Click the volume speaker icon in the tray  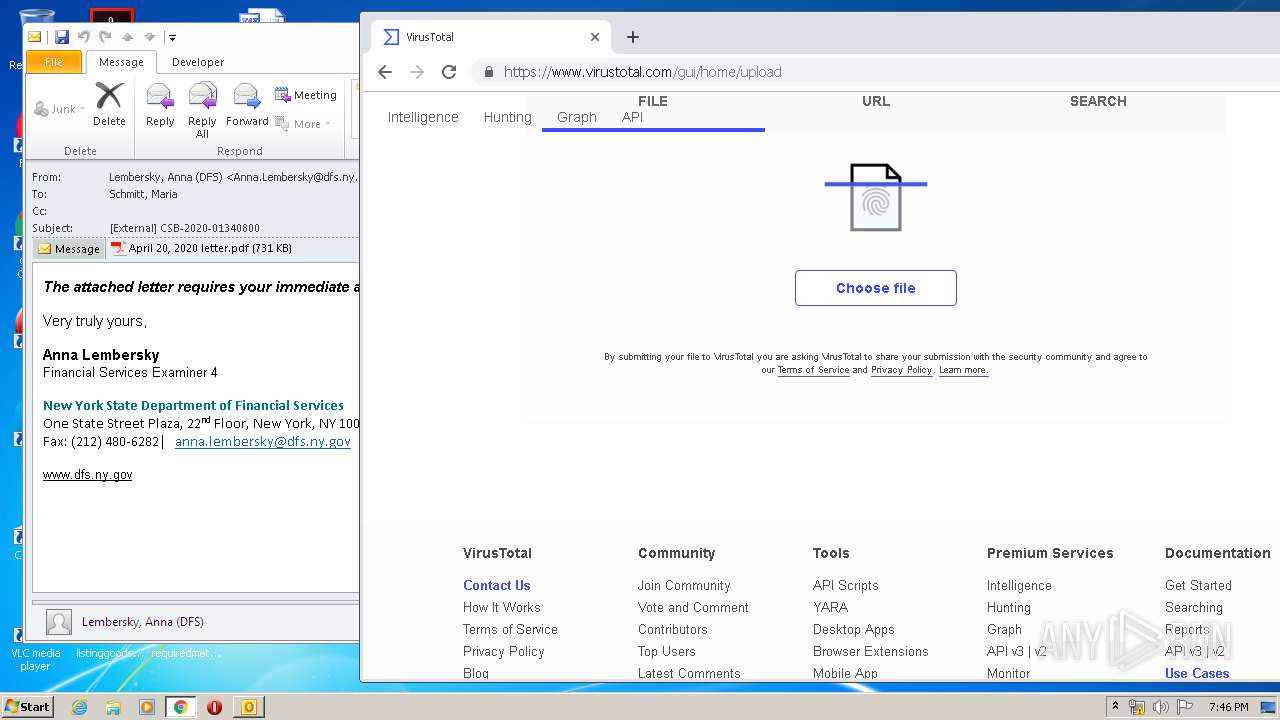(1161, 707)
